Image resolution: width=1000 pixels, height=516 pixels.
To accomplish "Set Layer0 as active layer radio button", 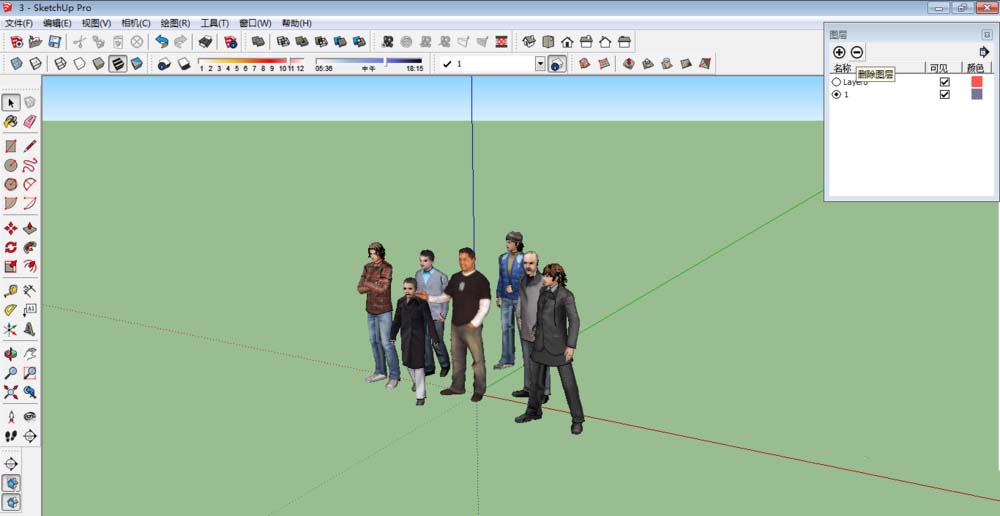I will coord(836,82).
